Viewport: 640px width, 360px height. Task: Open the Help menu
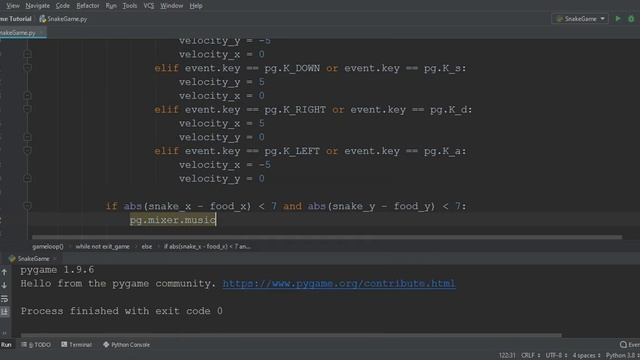tap(196, 6)
